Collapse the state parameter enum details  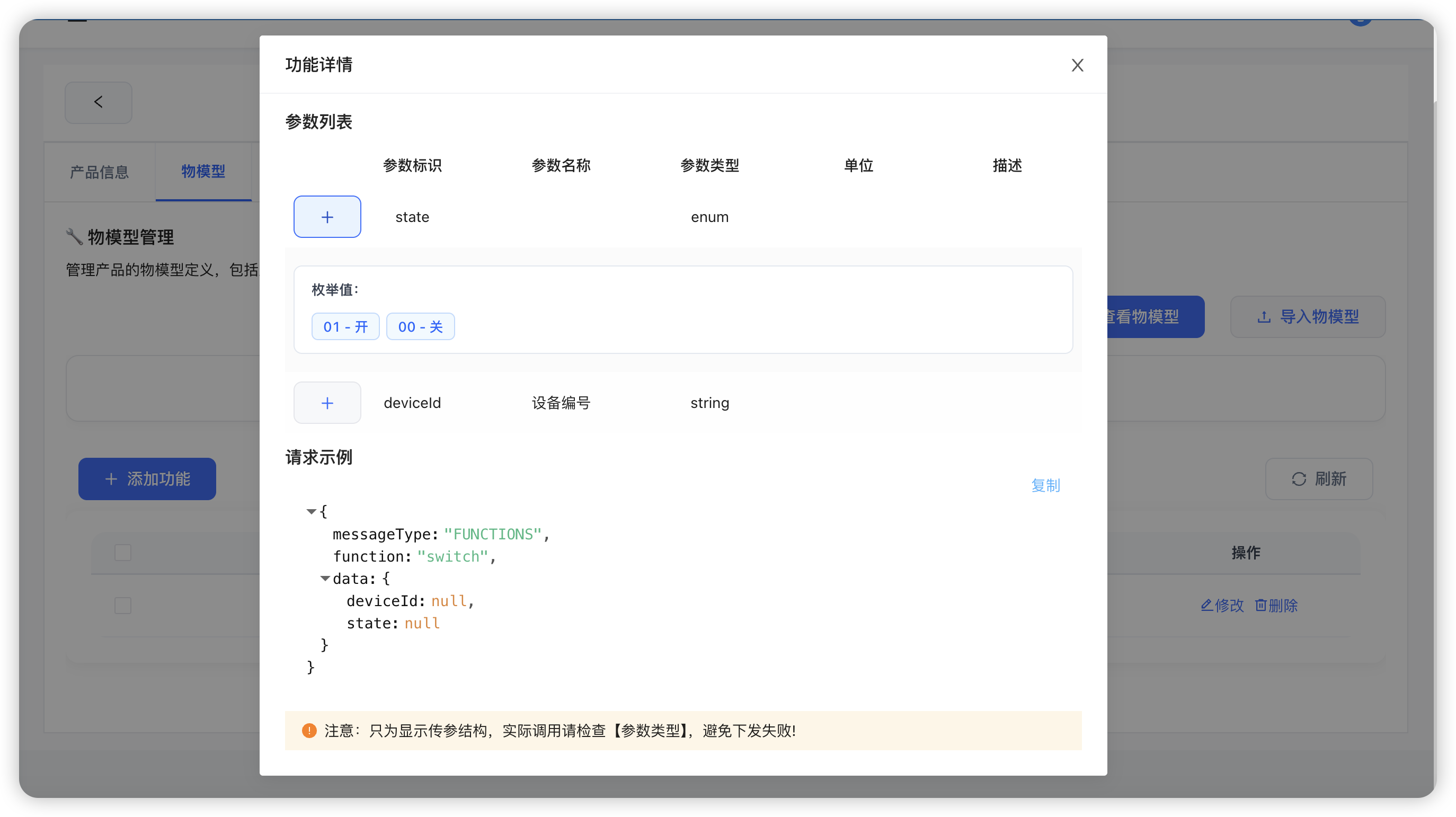point(327,217)
